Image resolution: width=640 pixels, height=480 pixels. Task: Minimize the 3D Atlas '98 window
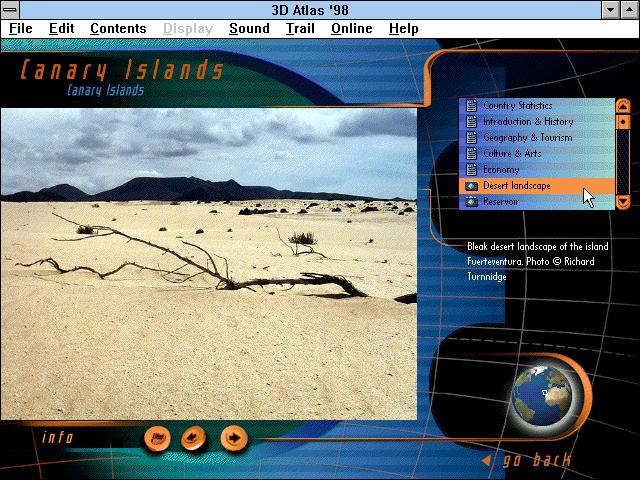tap(611, 10)
